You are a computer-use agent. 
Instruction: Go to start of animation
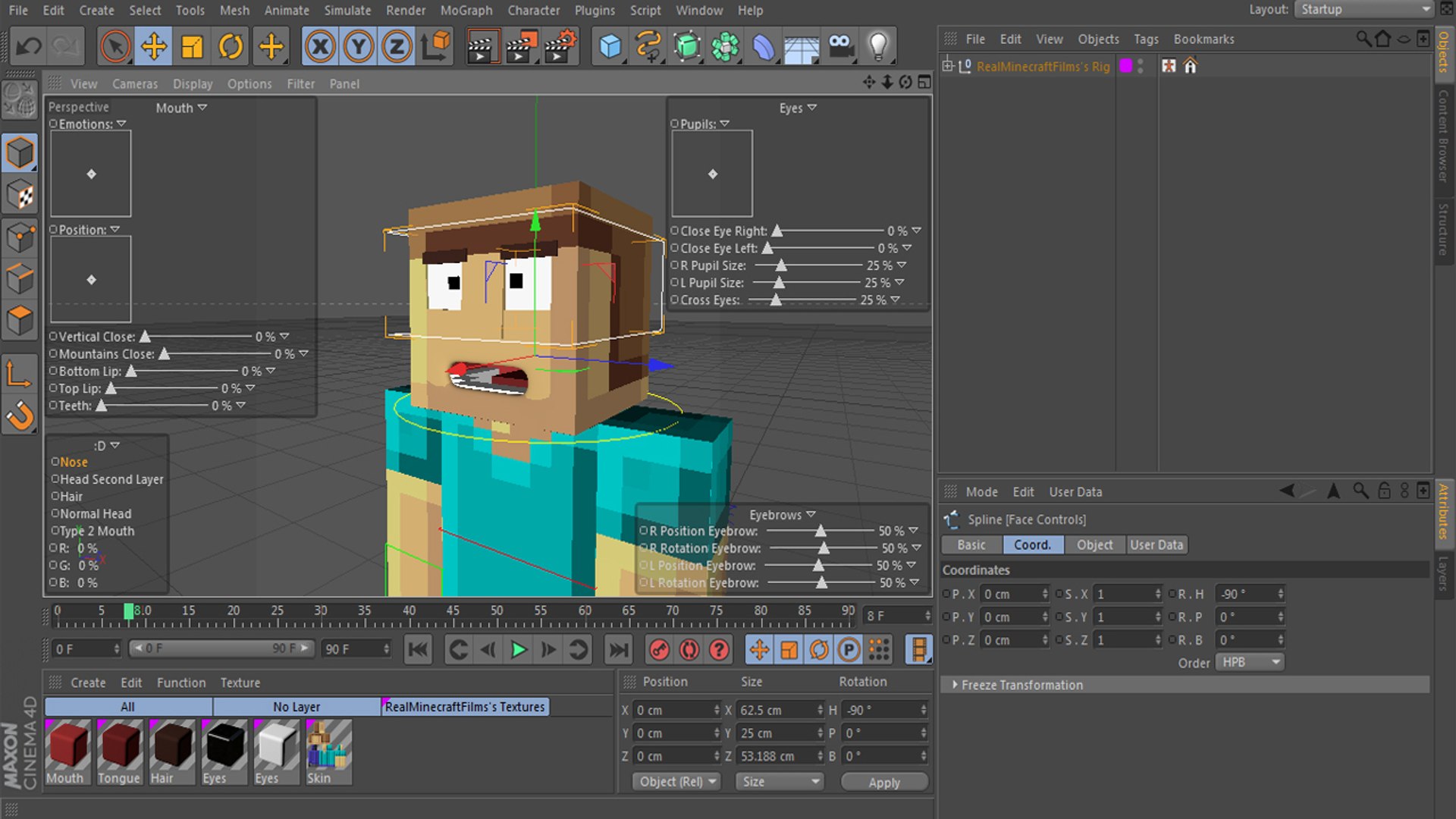(x=418, y=650)
